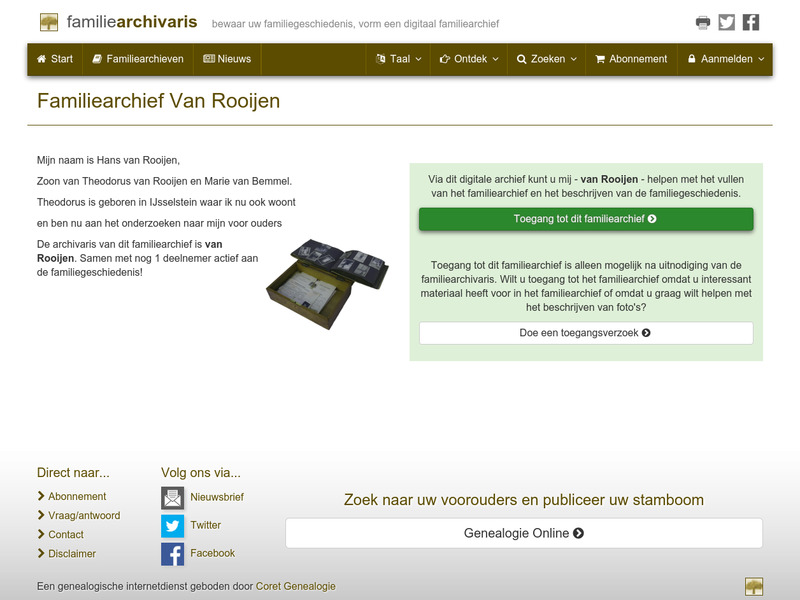Screen dimensions: 800x600
Task: Click the Nieuwsbrief envelope icon
Action: 172,496
